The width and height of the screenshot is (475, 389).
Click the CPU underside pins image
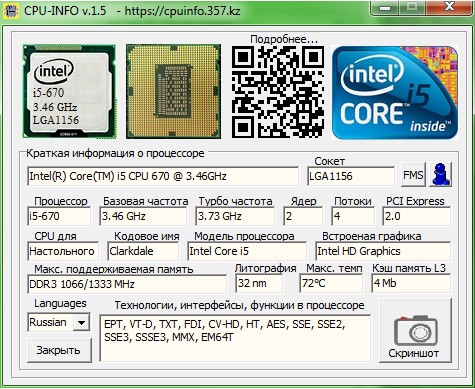point(173,92)
